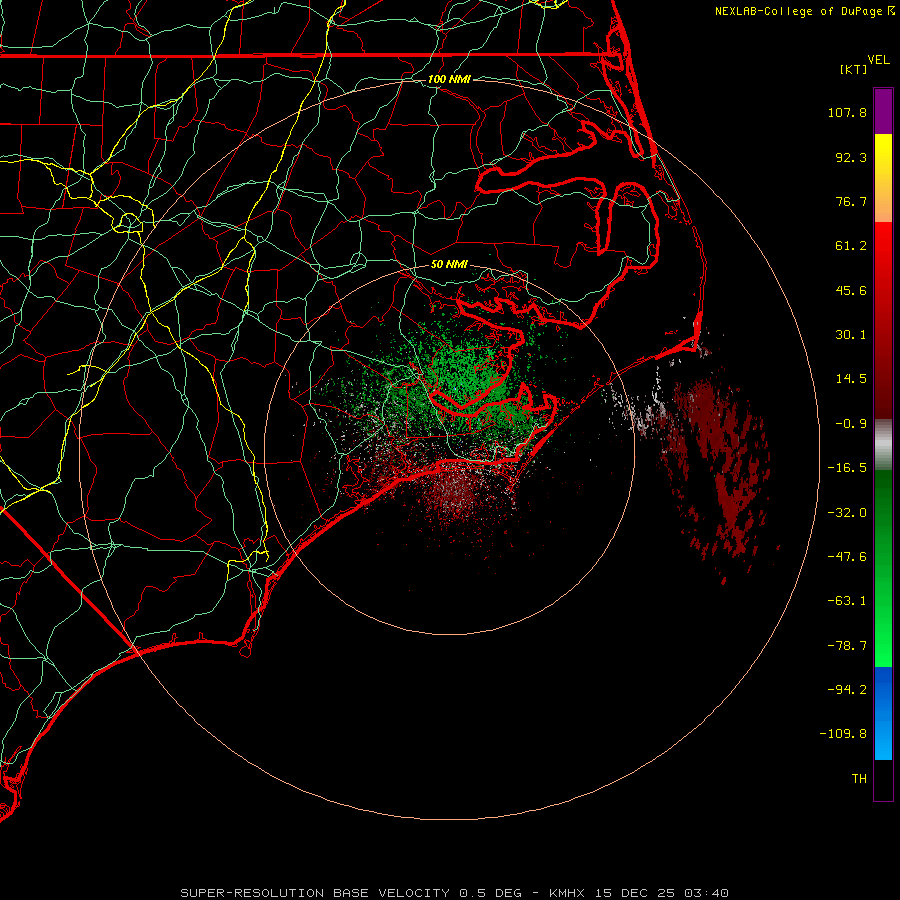This screenshot has width=900, height=900.
Task: Select the 92.3 scale value
Action: [851, 157]
